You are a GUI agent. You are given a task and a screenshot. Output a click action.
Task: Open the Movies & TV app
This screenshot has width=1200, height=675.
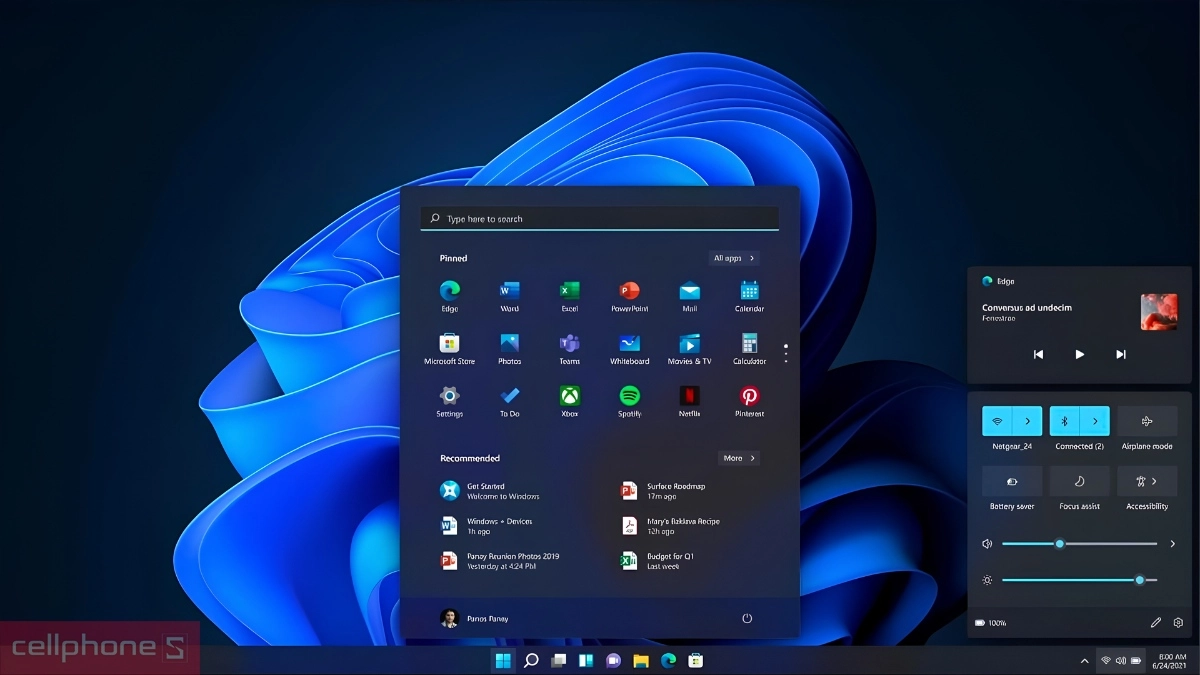(x=689, y=348)
